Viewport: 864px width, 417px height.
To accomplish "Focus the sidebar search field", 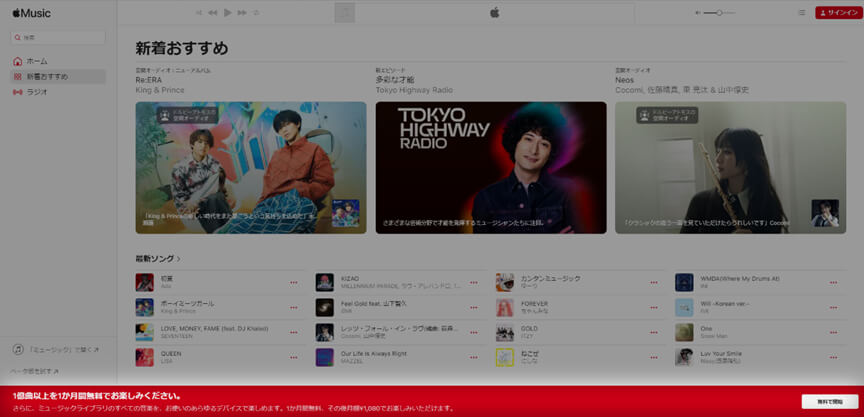I will point(58,37).
